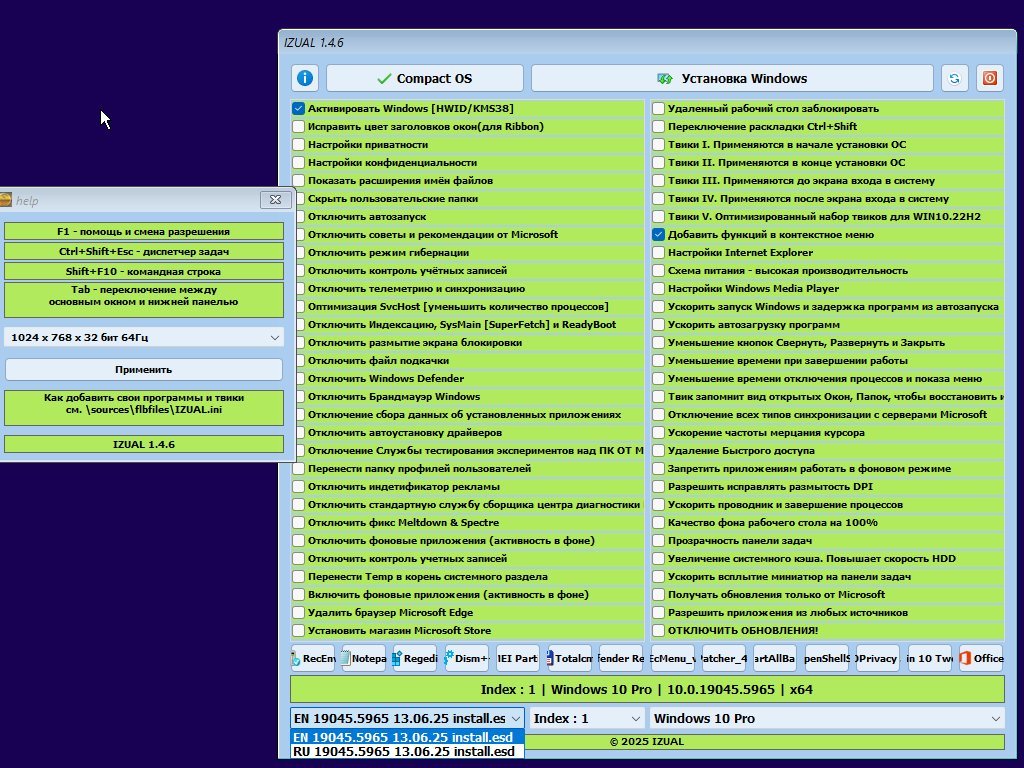The height and width of the screenshot is (768, 1024).
Task: Start Установка Windows
Action: 732,78
